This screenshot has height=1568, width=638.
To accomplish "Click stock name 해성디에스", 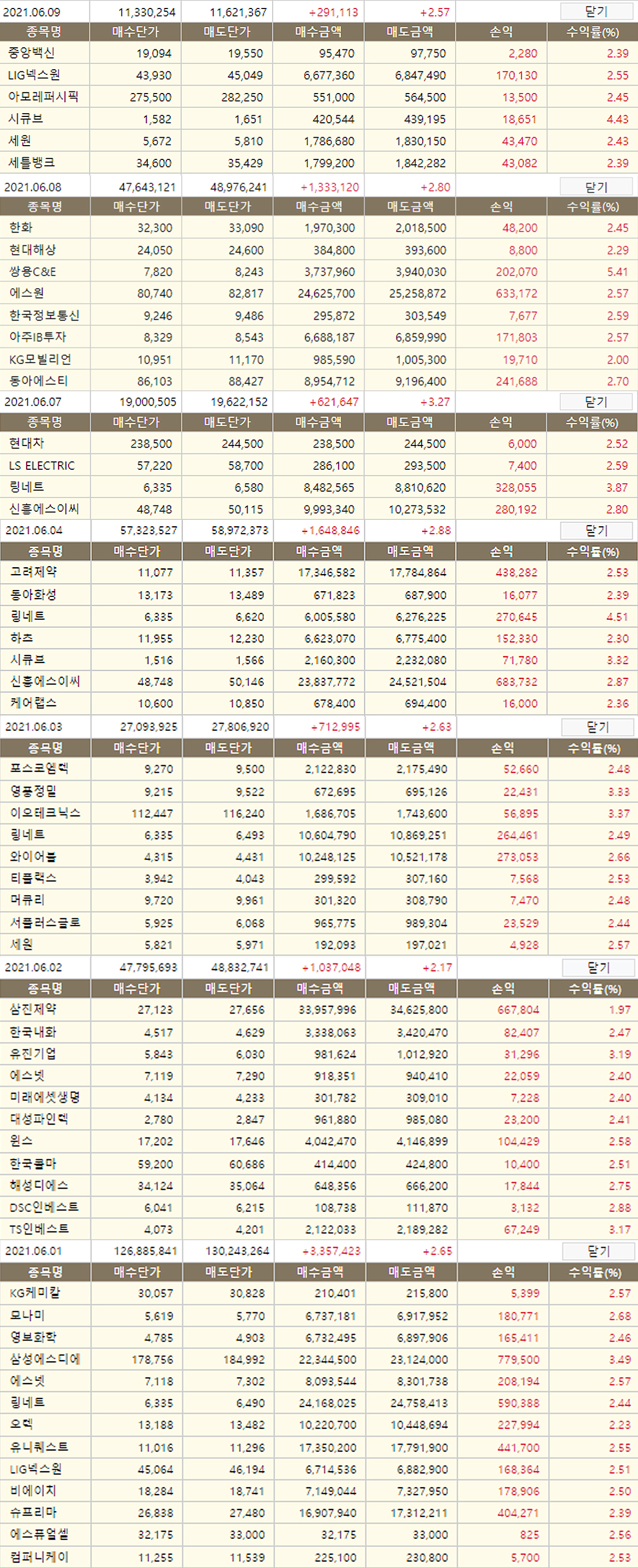I will point(39,1186).
